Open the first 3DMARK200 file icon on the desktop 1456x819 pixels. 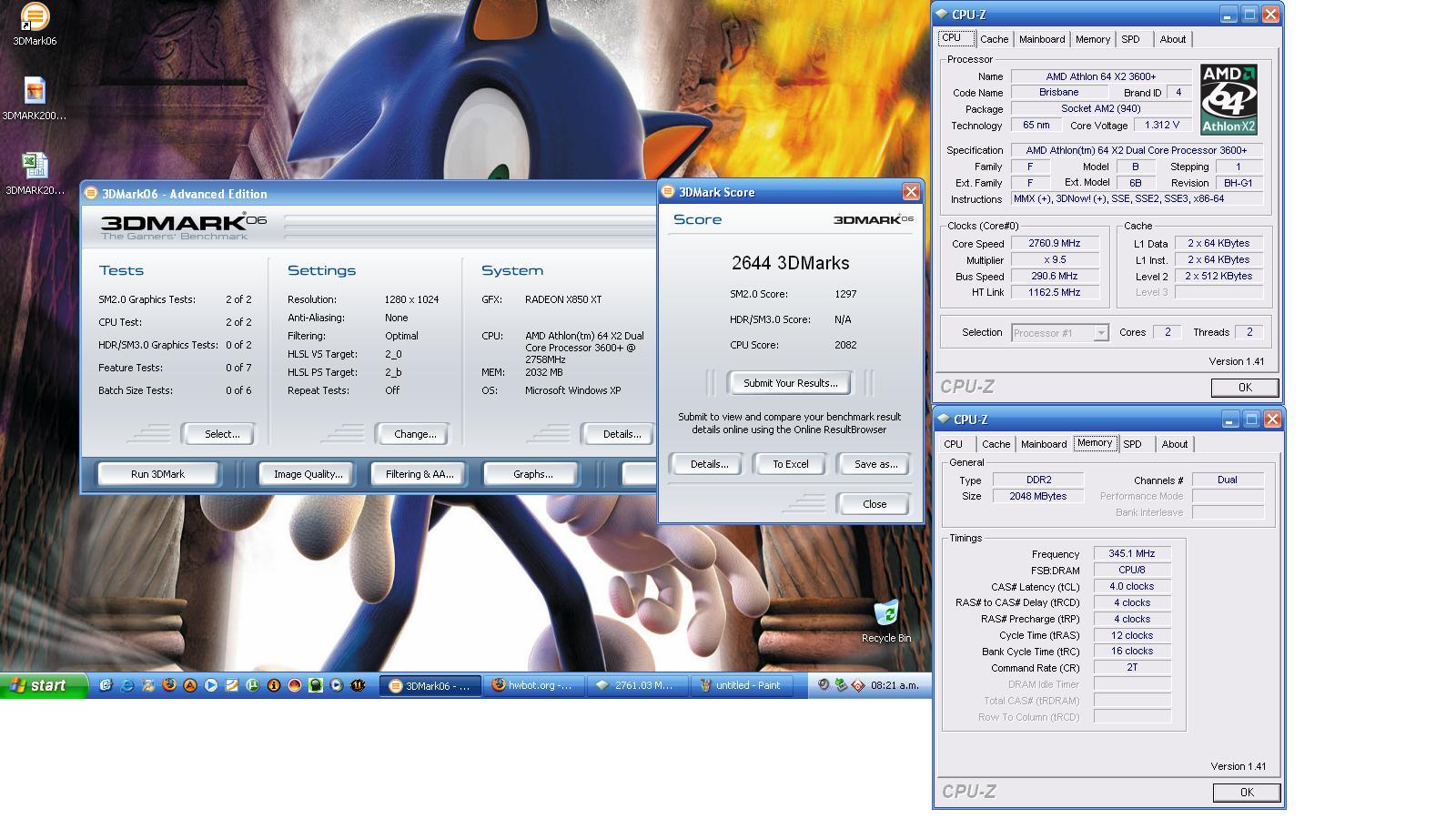[x=35, y=90]
